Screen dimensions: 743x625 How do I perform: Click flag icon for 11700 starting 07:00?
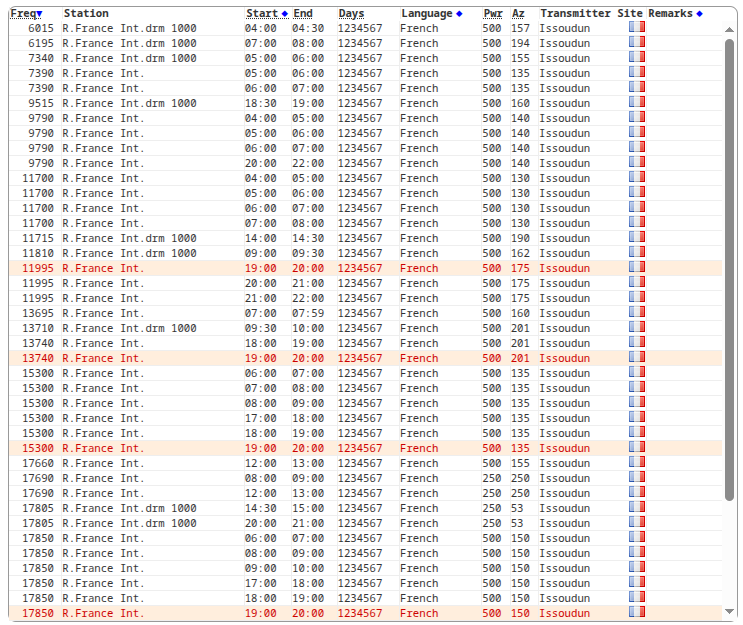click(637, 222)
